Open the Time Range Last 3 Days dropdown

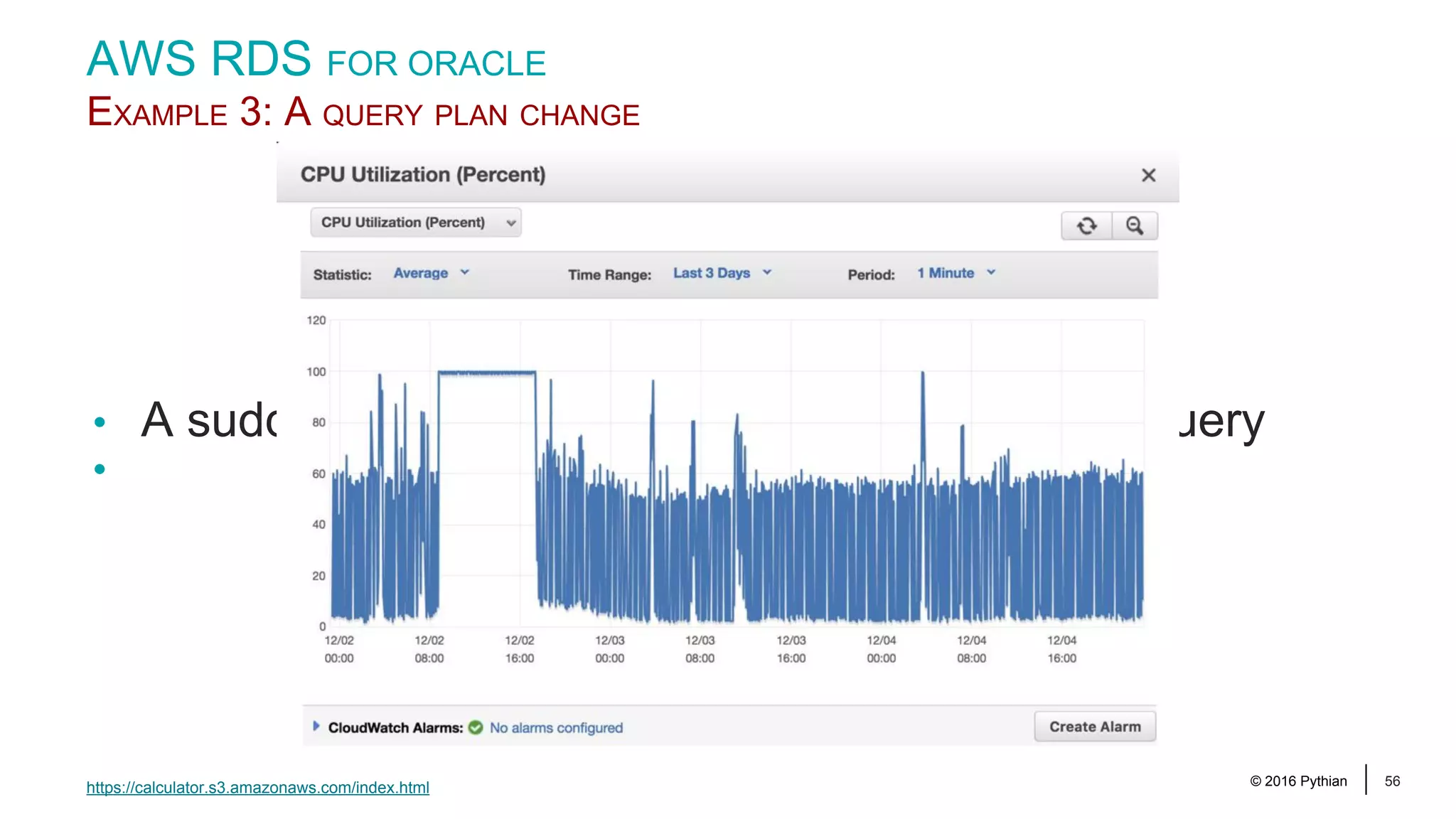(x=722, y=273)
